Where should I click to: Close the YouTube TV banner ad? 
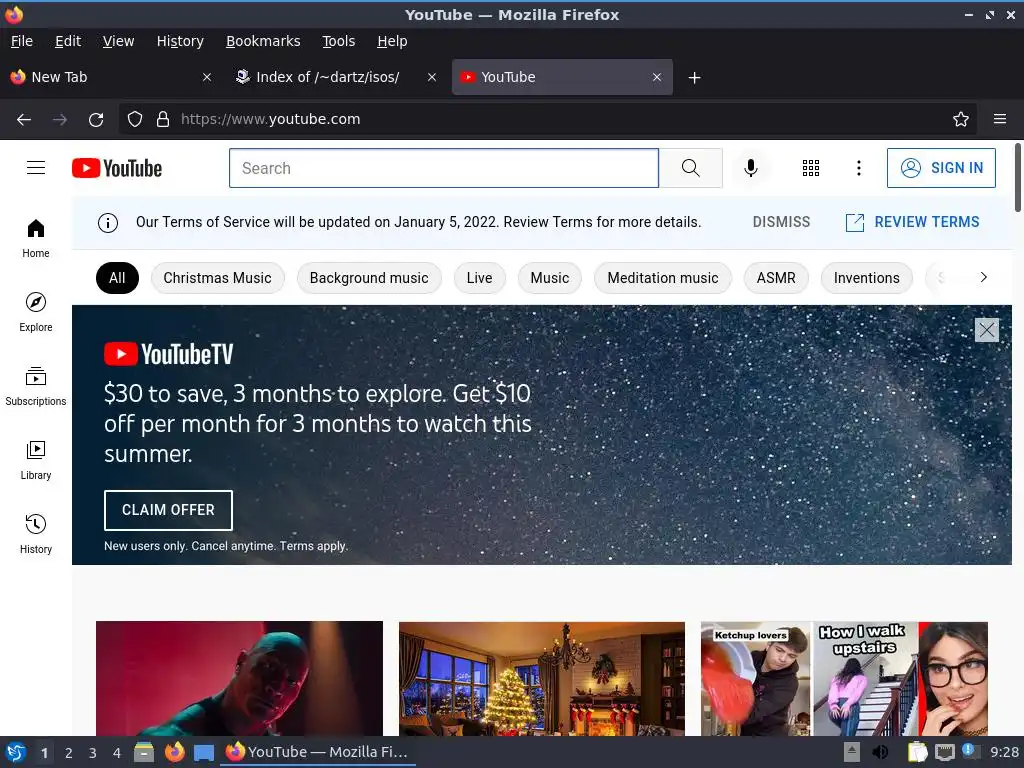986,330
